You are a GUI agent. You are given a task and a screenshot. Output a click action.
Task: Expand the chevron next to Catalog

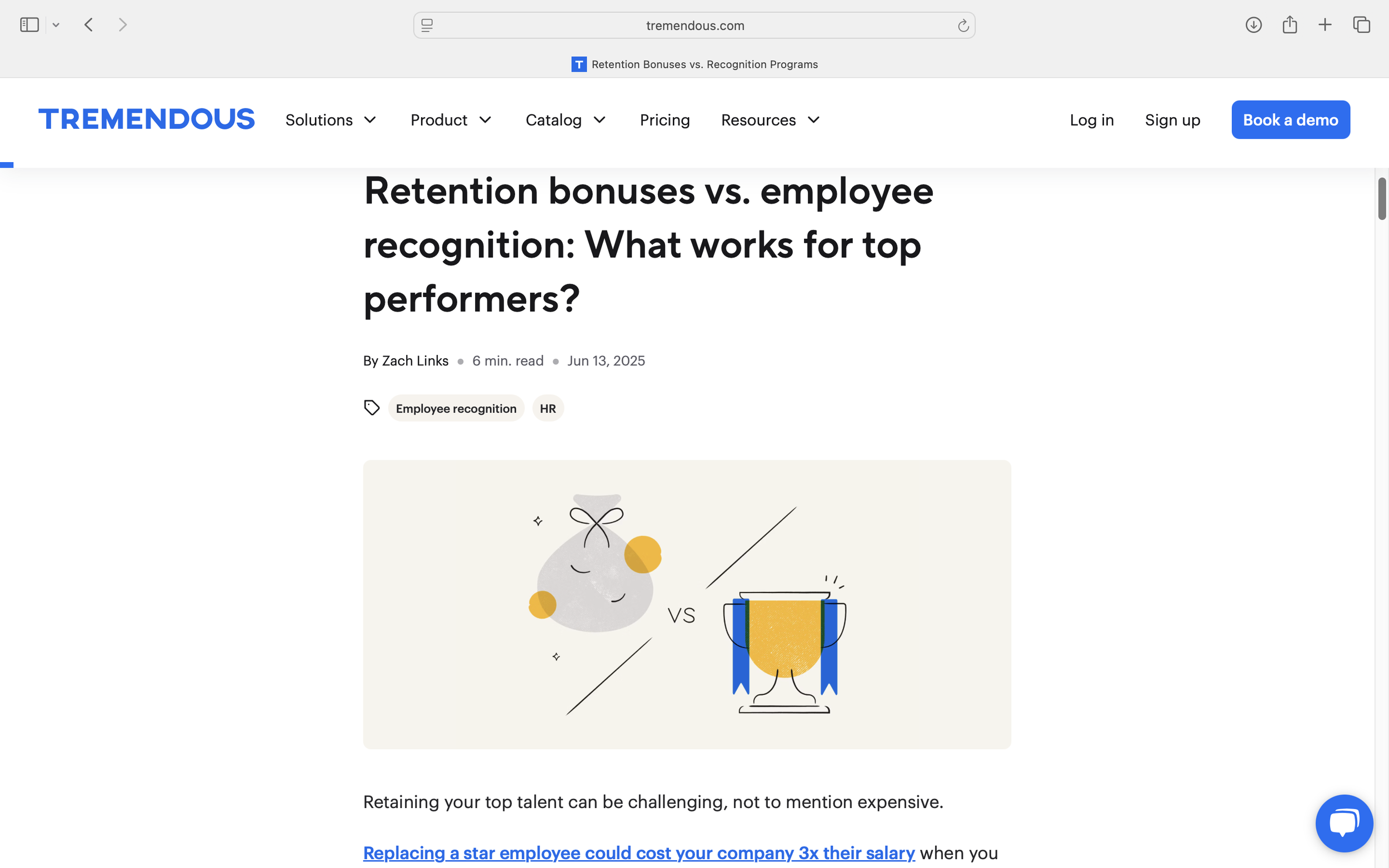[599, 120]
